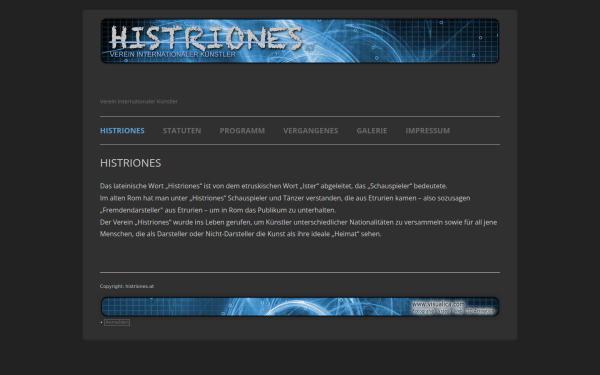The width and height of the screenshot is (600, 375).
Task: Click the 'Copyright: histriones.at' footer text
Action: tap(127, 286)
